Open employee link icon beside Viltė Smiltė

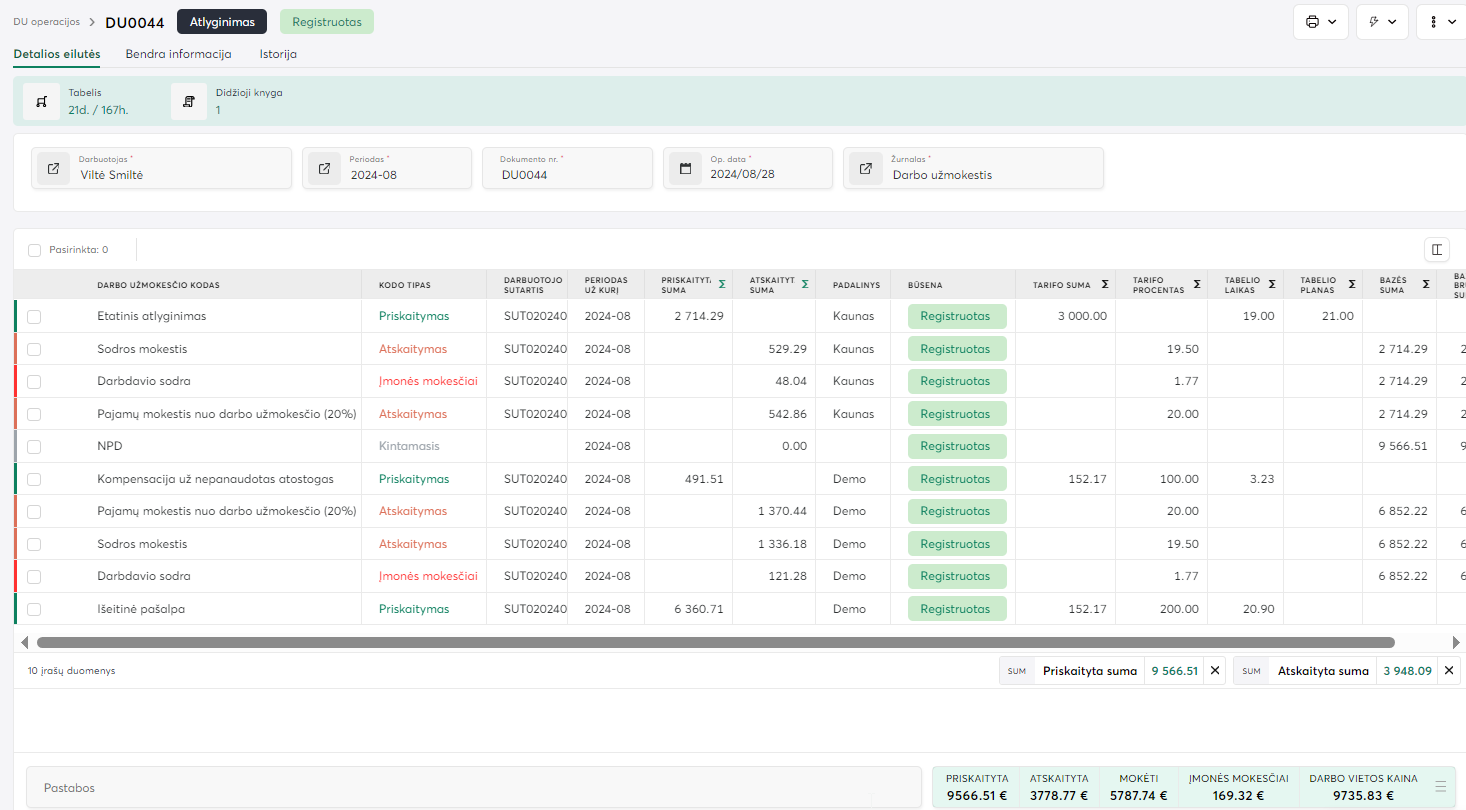click(x=53, y=168)
